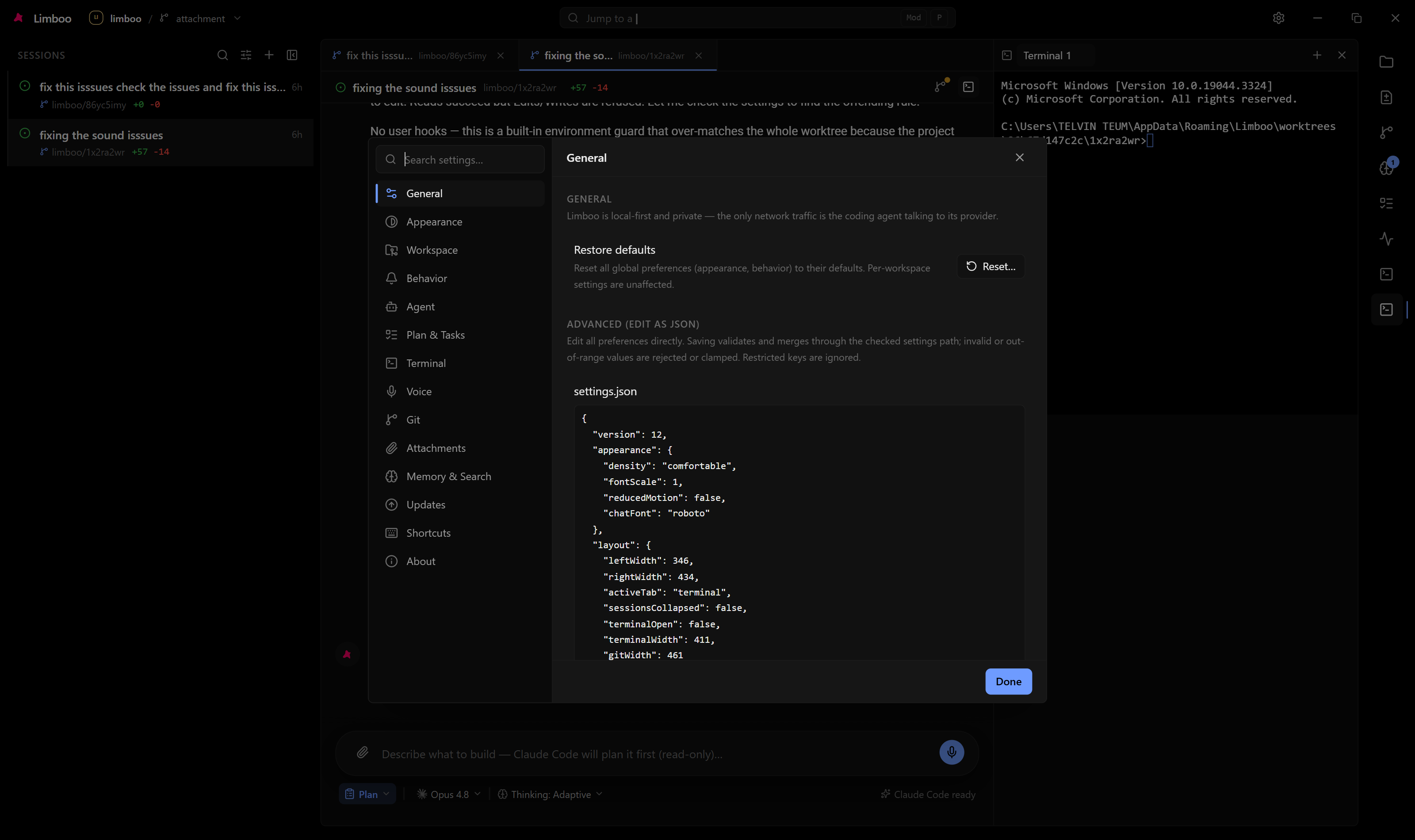
Task: Open the branch status icon in session header
Action: coord(941,87)
